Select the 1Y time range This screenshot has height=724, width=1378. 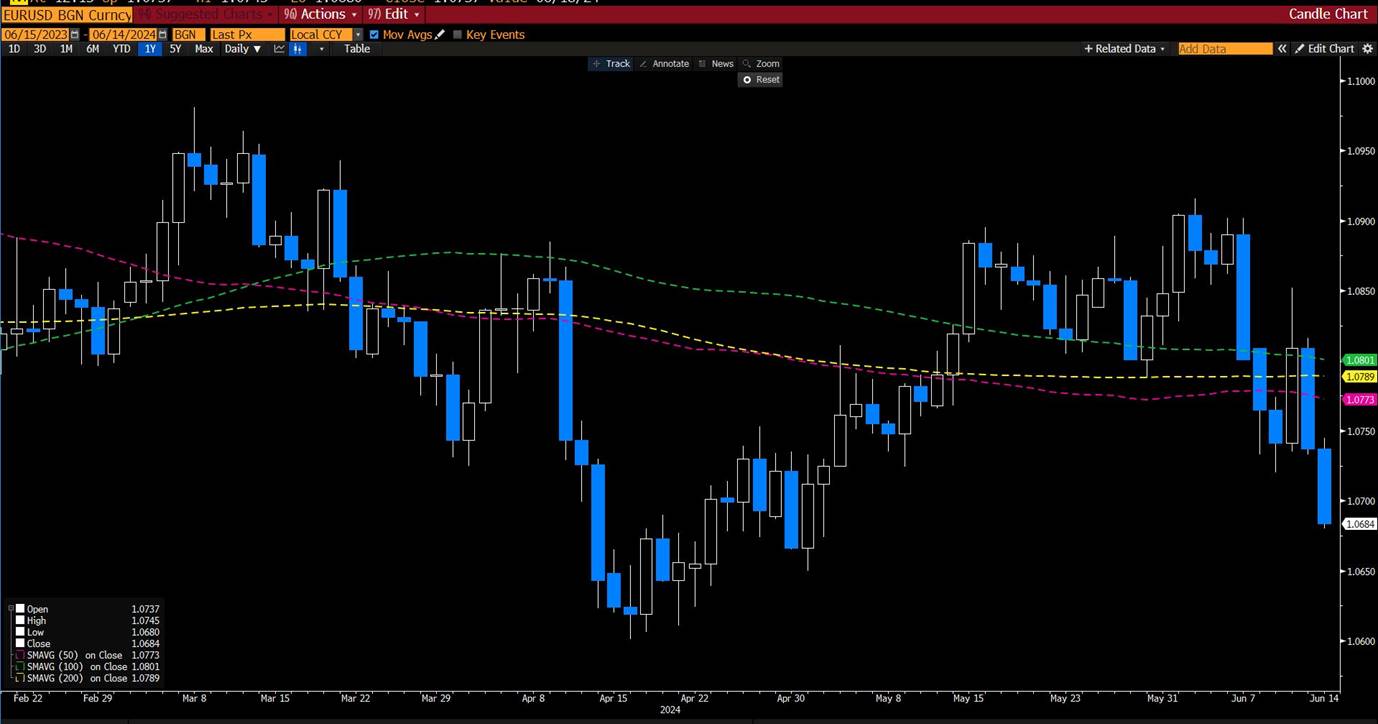tap(150, 49)
